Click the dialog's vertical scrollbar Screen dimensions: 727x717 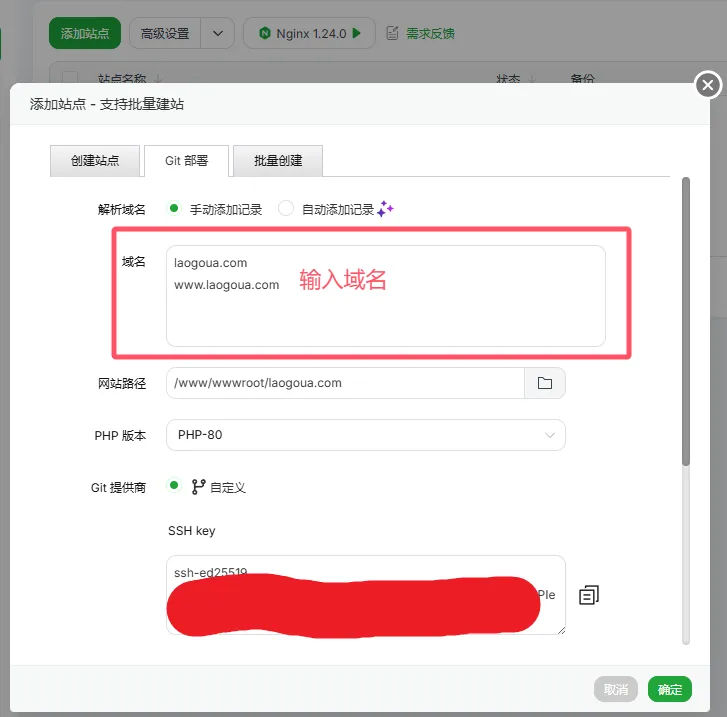tap(686, 321)
